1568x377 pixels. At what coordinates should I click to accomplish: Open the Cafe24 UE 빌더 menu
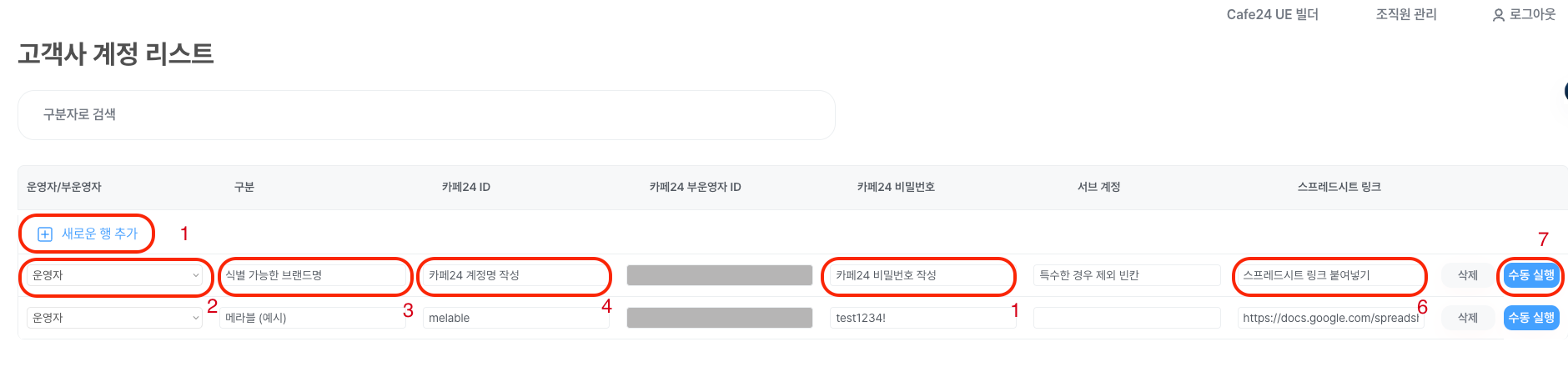1272,14
